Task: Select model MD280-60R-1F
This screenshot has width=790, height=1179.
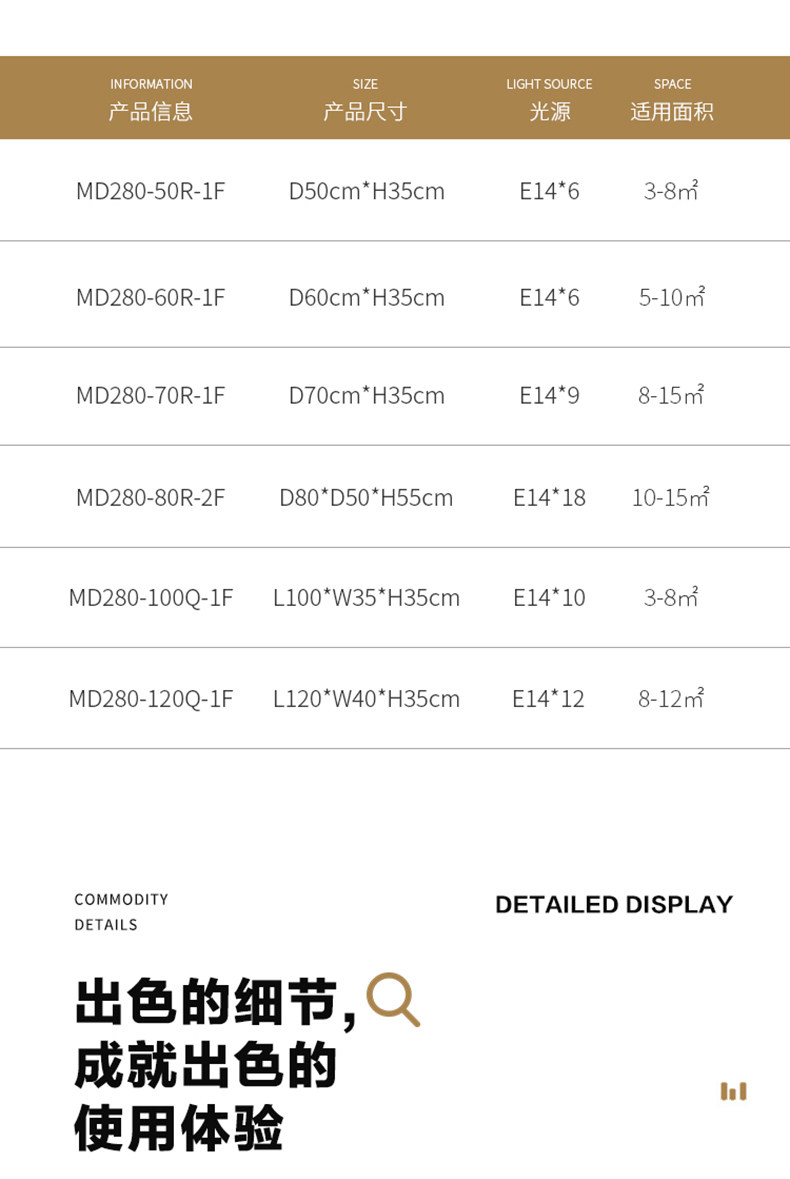Action: click(x=151, y=297)
